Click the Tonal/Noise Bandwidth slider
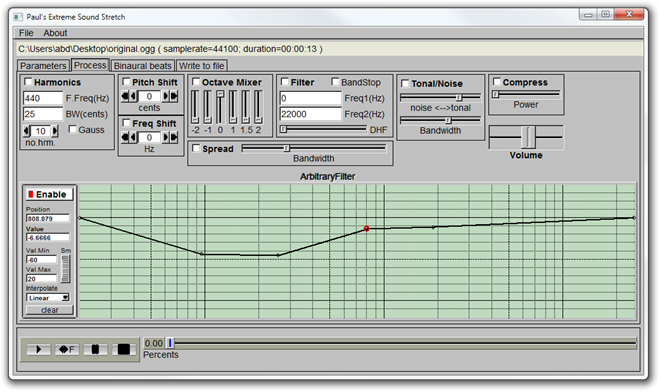 tap(440, 120)
